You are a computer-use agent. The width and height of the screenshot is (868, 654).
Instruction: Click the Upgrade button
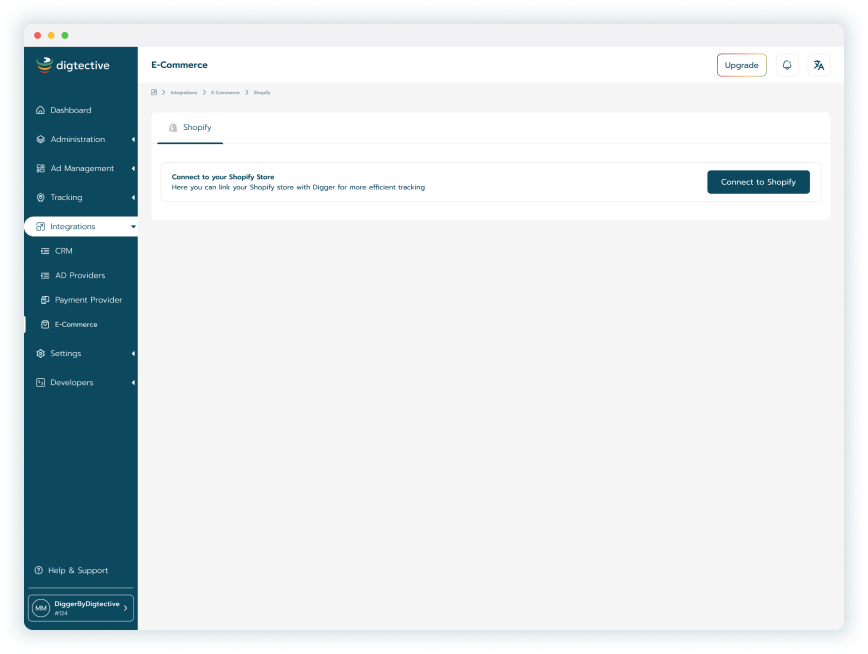tap(742, 65)
